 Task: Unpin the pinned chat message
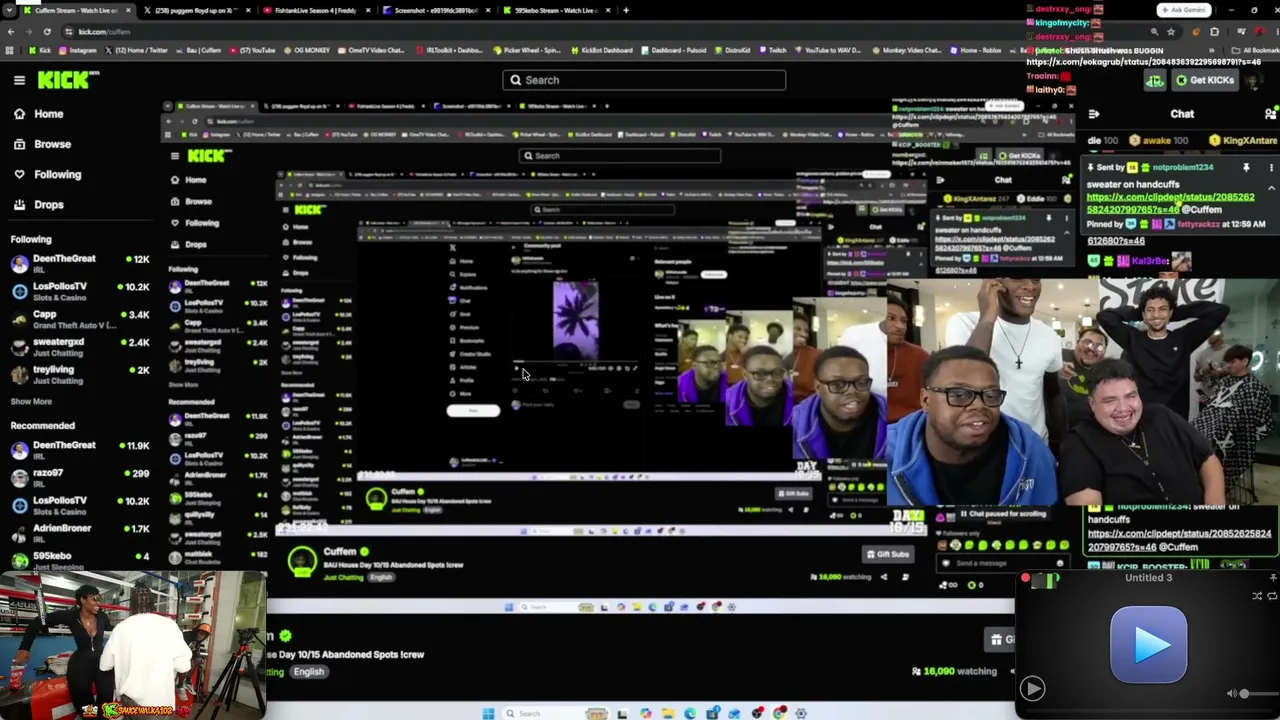point(1246,168)
